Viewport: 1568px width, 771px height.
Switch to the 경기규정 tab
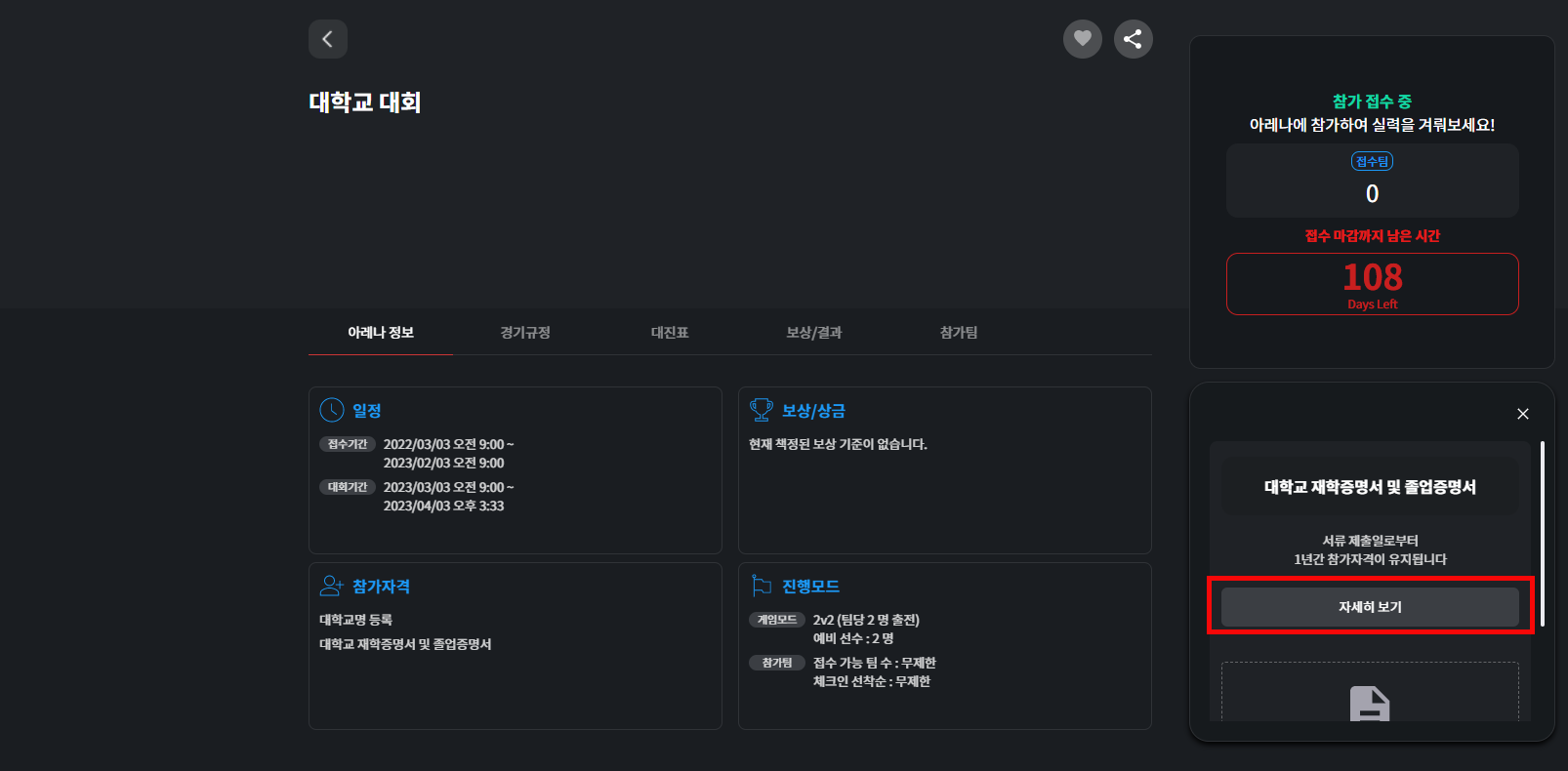coord(525,333)
